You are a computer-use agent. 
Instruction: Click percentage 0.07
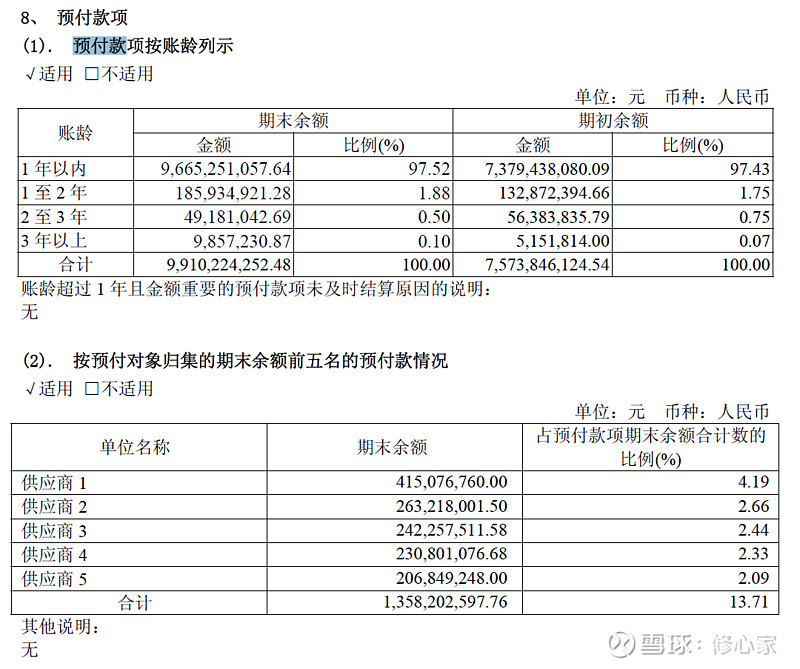coord(754,241)
